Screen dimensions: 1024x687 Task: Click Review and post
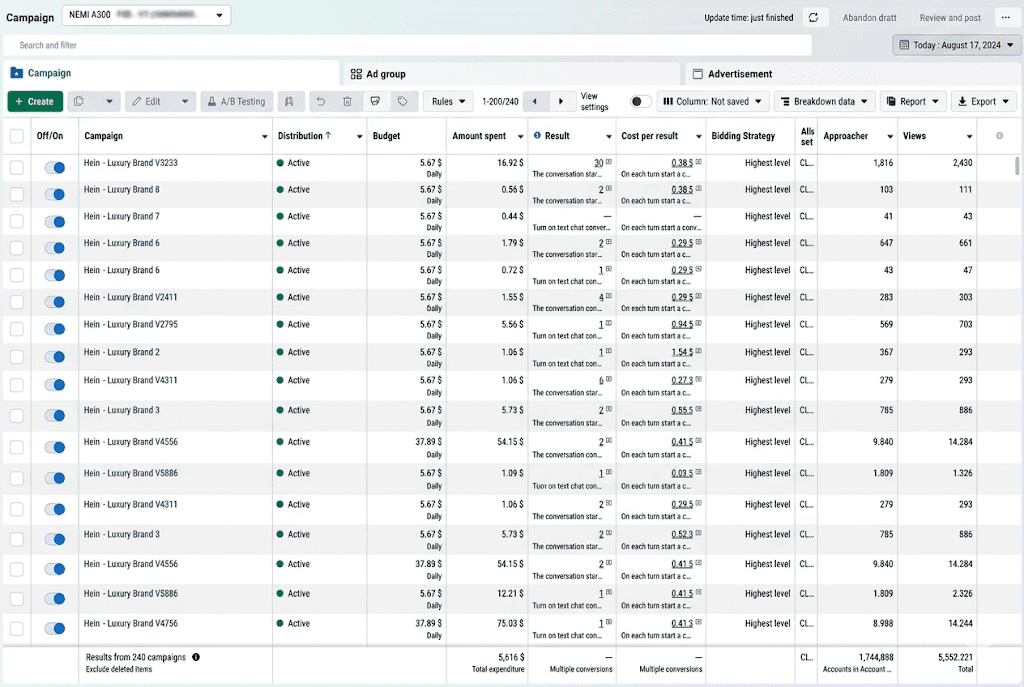point(950,18)
